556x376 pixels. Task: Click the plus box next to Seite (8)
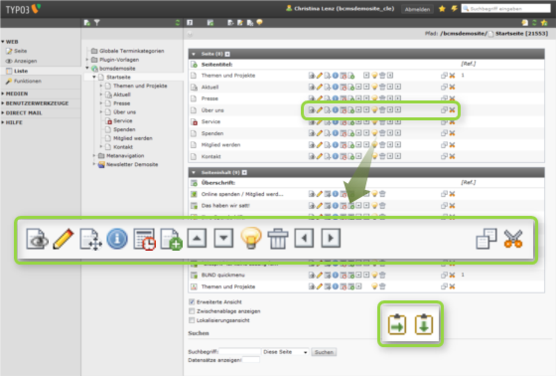pos(227,54)
